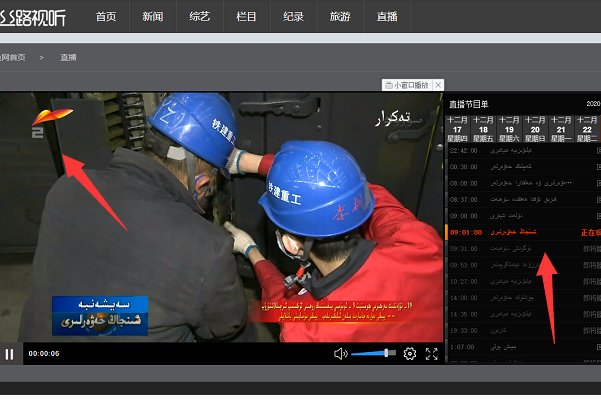Enter fullscreen mode
Image resolution: width=601 pixels, height=400 pixels.
(x=432, y=354)
